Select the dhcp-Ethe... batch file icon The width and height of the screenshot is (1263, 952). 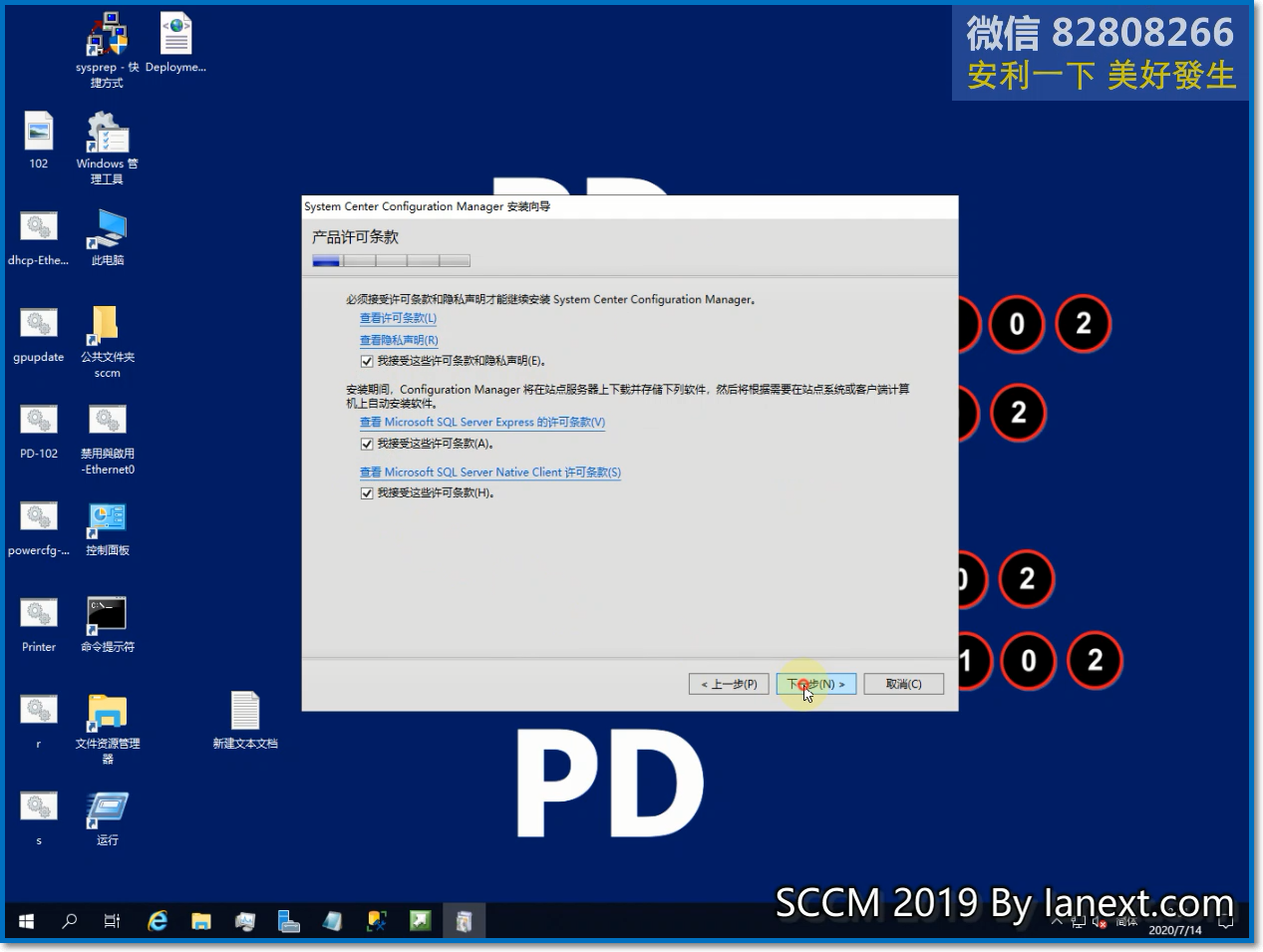[x=39, y=237]
